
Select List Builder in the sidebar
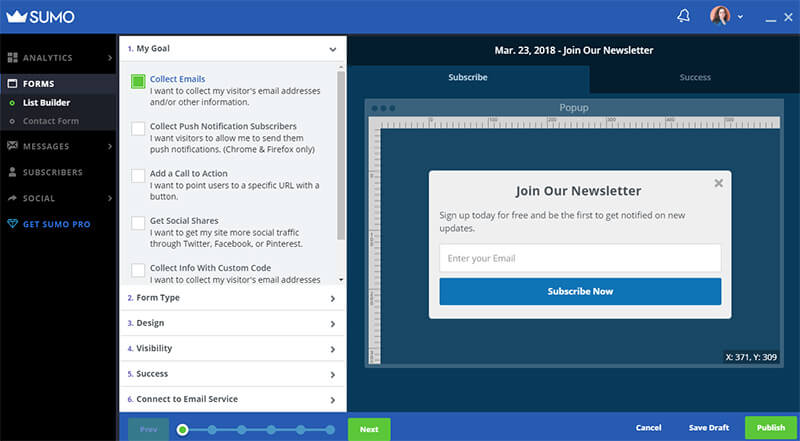46,103
